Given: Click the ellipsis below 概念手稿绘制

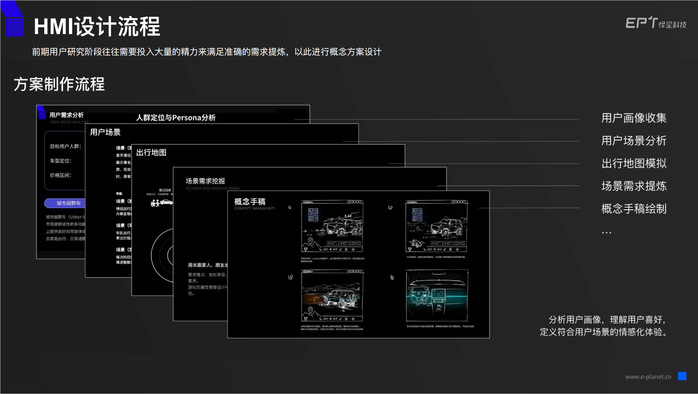Looking at the screenshot, I should 606,232.
